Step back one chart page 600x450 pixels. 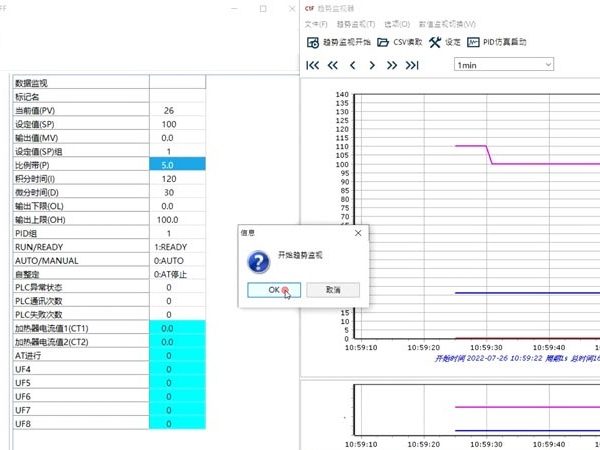[x=352, y=65]
